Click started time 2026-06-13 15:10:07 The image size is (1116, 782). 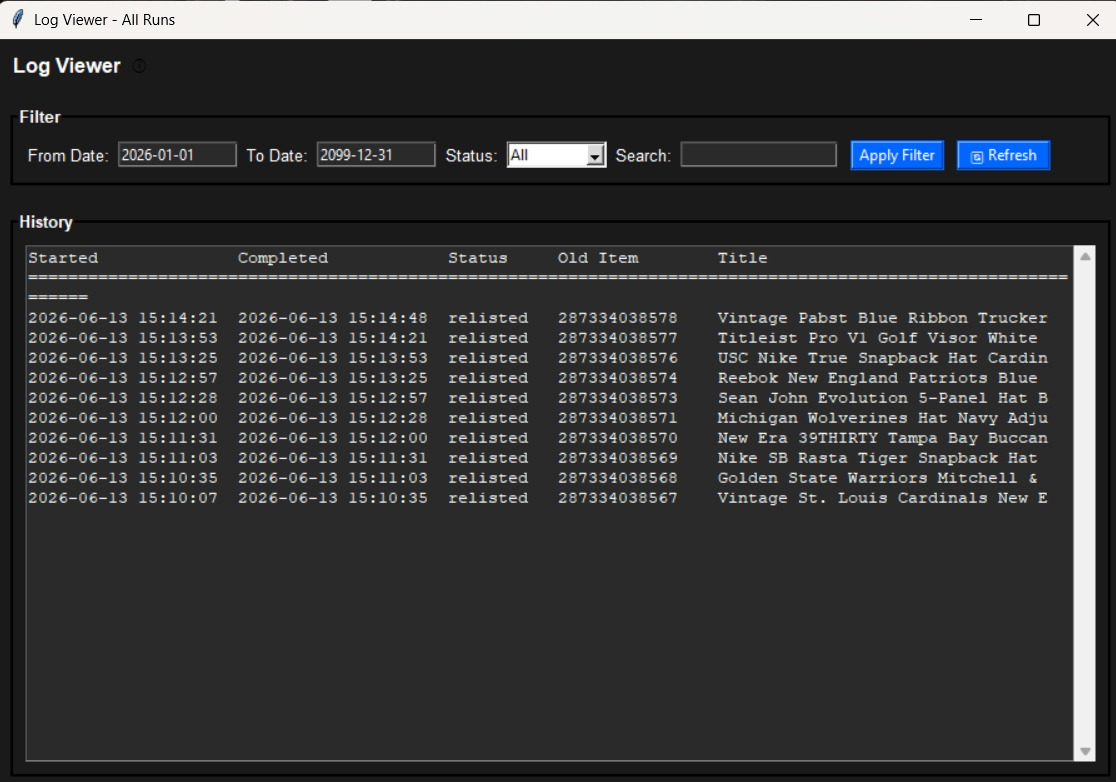click(x=122, y=497)
